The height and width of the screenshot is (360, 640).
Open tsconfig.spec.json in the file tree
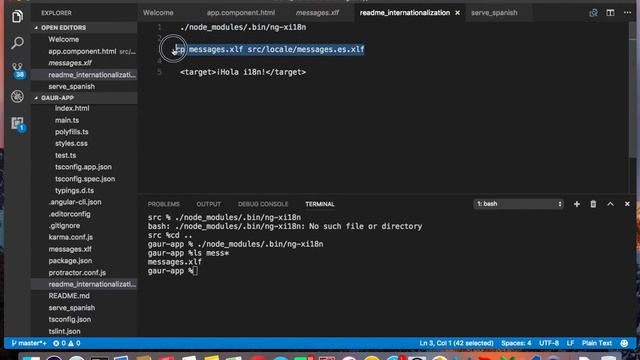84,179
